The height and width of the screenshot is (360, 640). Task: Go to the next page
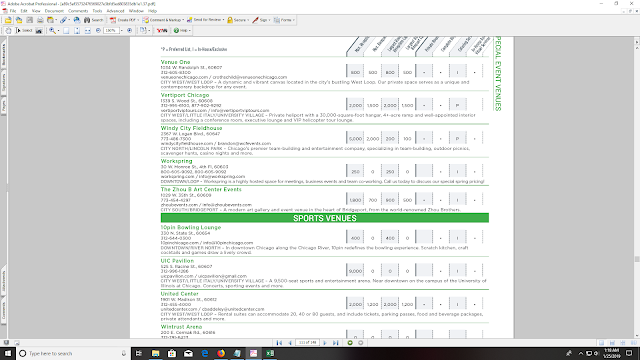point(325,343)
